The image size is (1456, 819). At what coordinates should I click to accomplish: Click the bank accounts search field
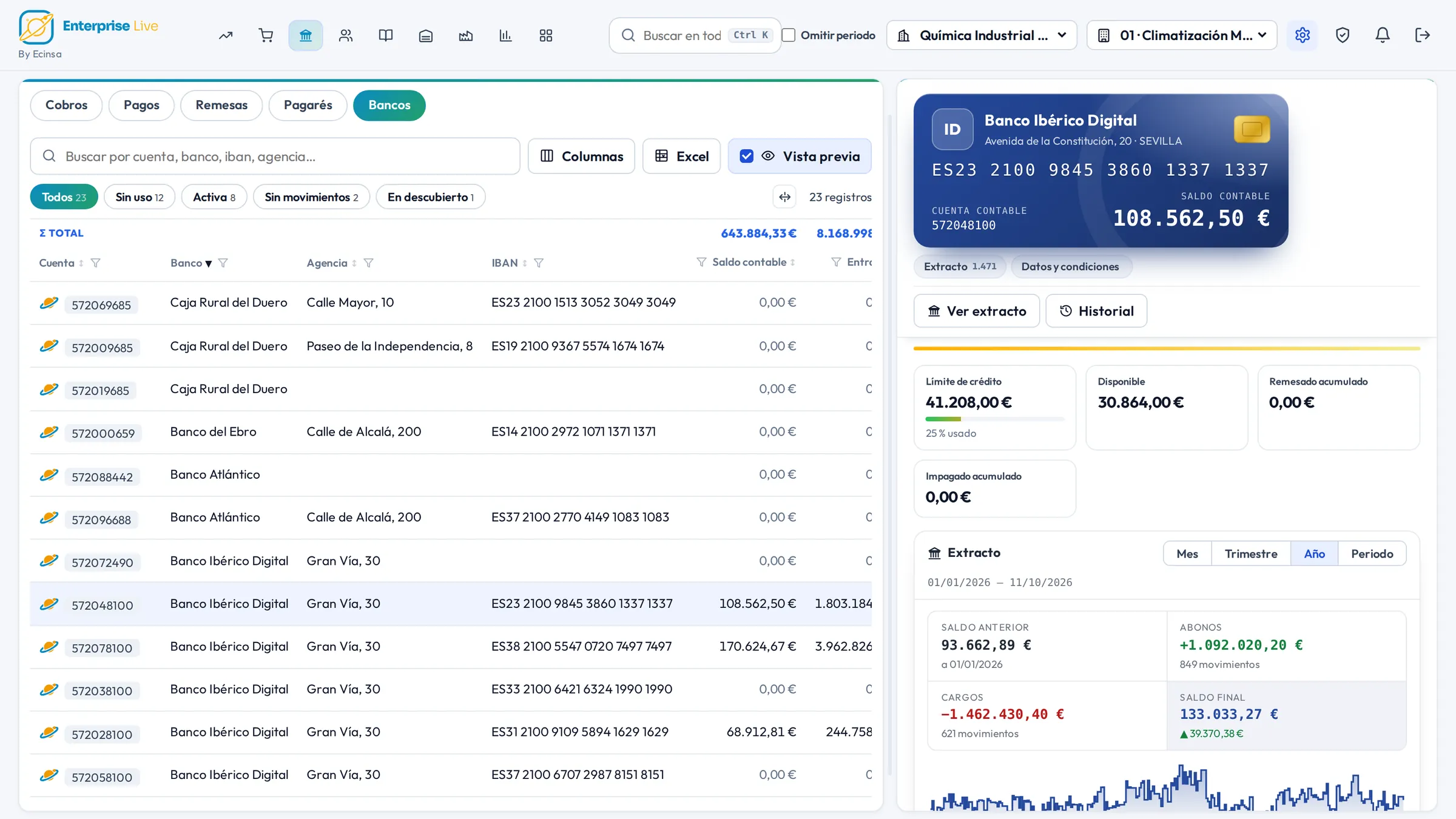point(275,157)
